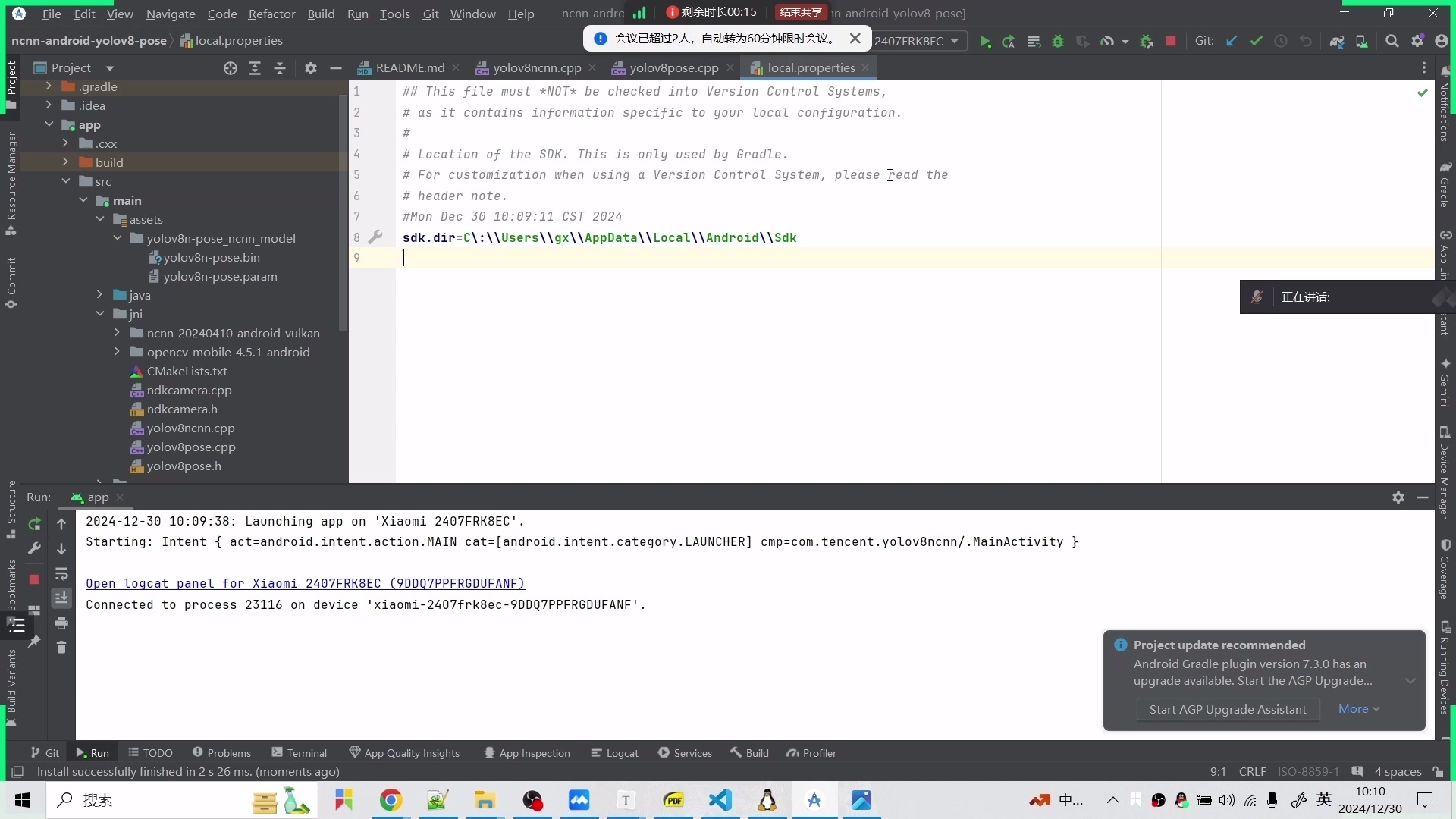This screenshot has height=819, width=1456.
Task: Click the Git update project arrow
Action: (1232, 42)
